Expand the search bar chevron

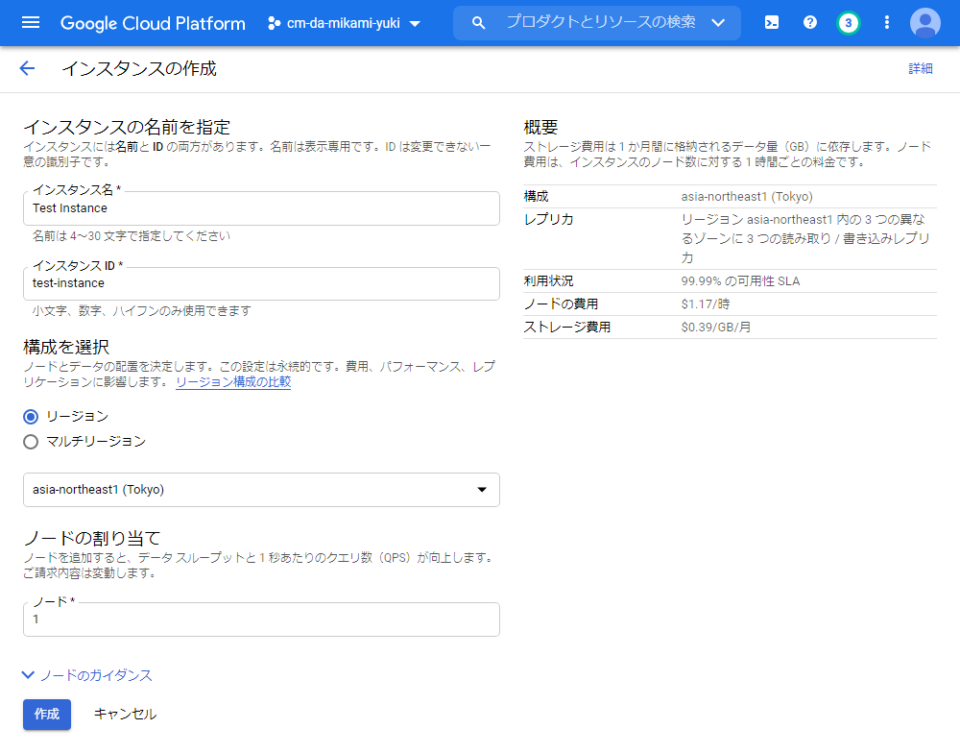coord(717,22)
